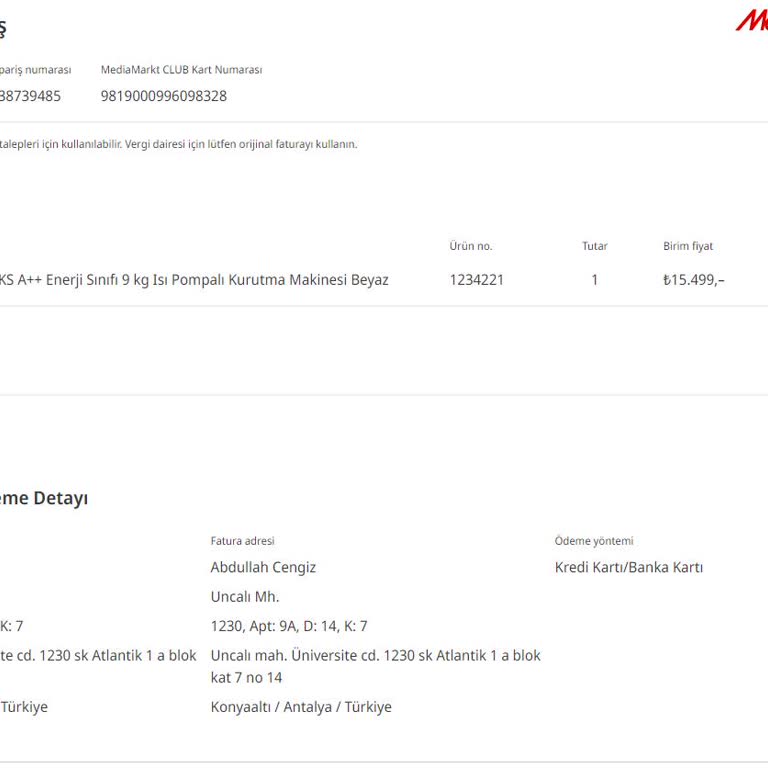The height and width of the screenshot is (768, 768).
Task: Click the Fatura adresi label
Action: click(242, 541)
